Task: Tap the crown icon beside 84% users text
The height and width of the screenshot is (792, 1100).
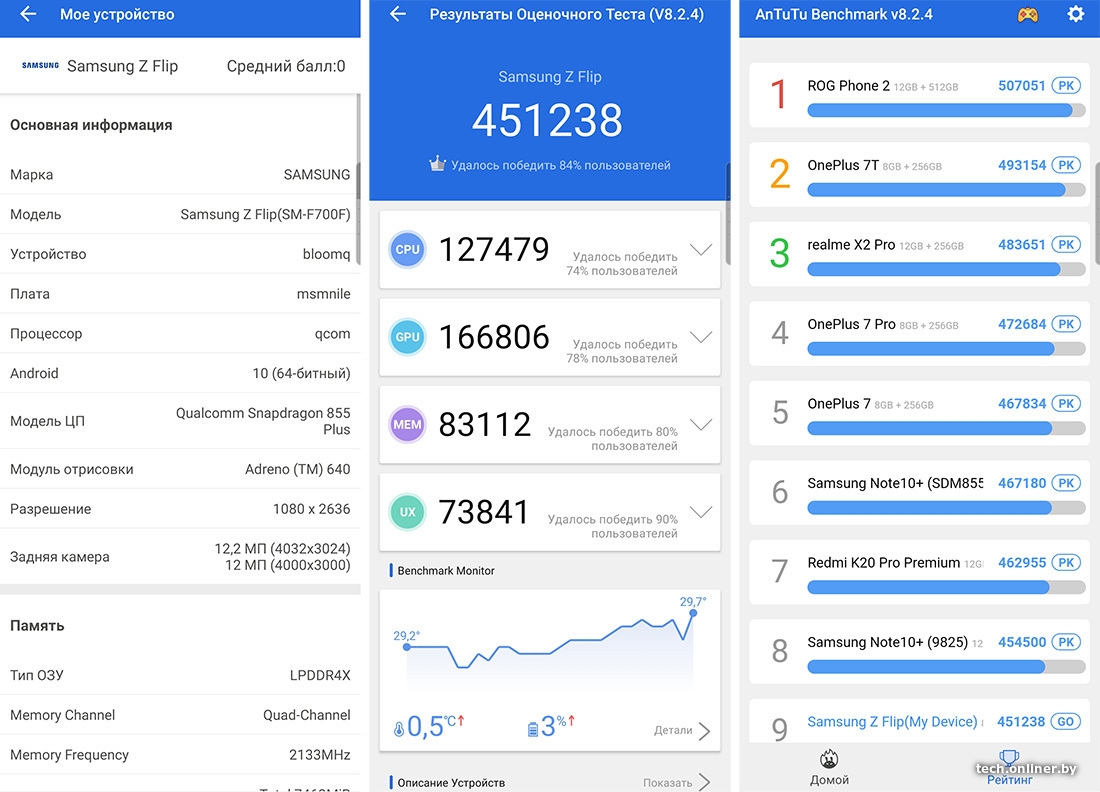Action: click(x=437, y=164)
